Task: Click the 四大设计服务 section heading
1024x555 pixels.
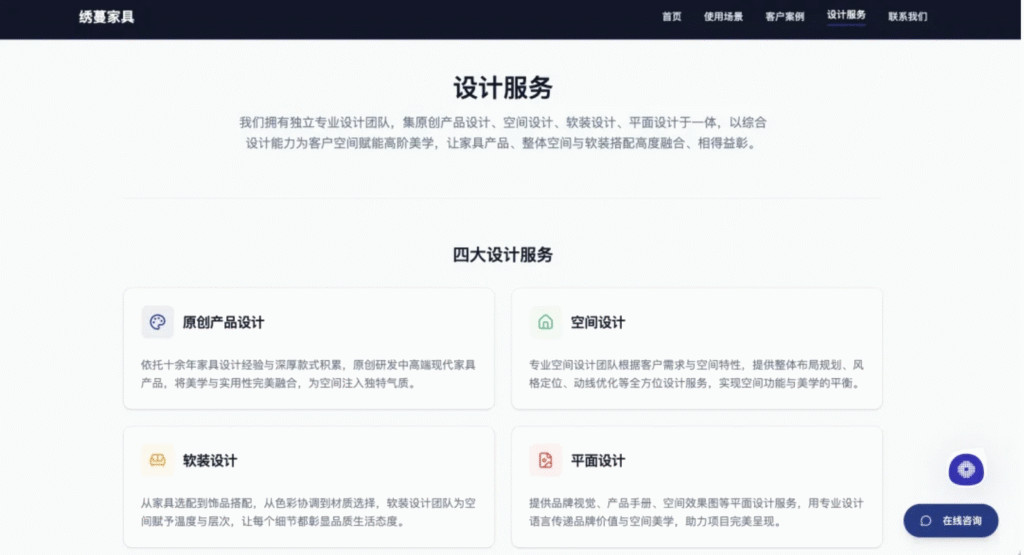Action: point(503,255)
